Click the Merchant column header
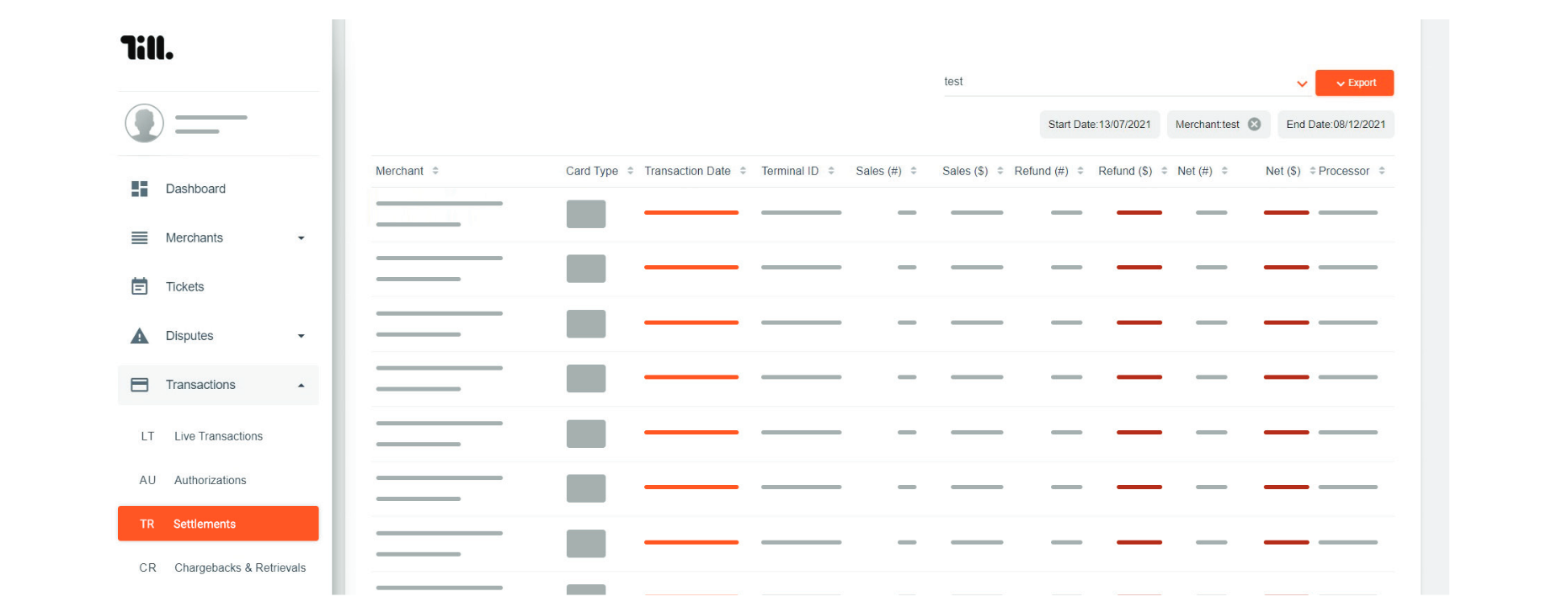Image resolution: width=1568 pixels, height=602 pixels. point(399,171)
